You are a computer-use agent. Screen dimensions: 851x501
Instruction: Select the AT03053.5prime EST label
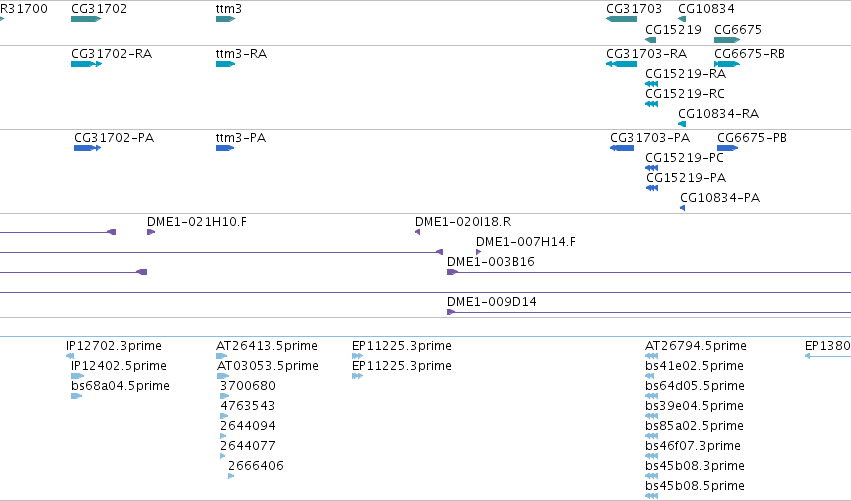(x=268, y=366)
